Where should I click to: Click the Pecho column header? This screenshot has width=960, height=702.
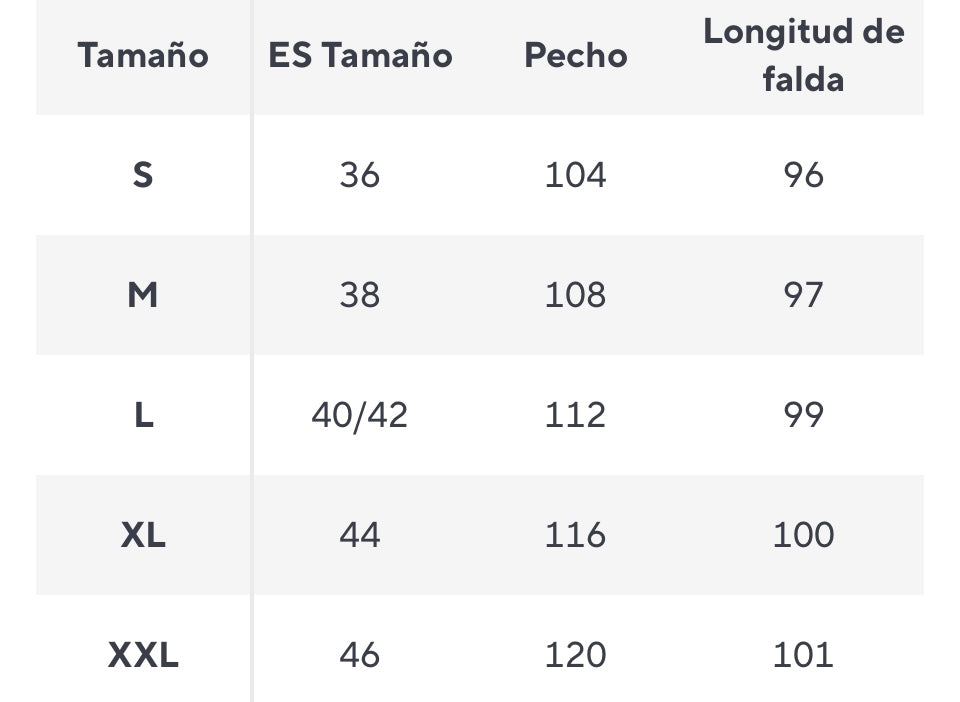pyautogui.click(x=575, y=55)
